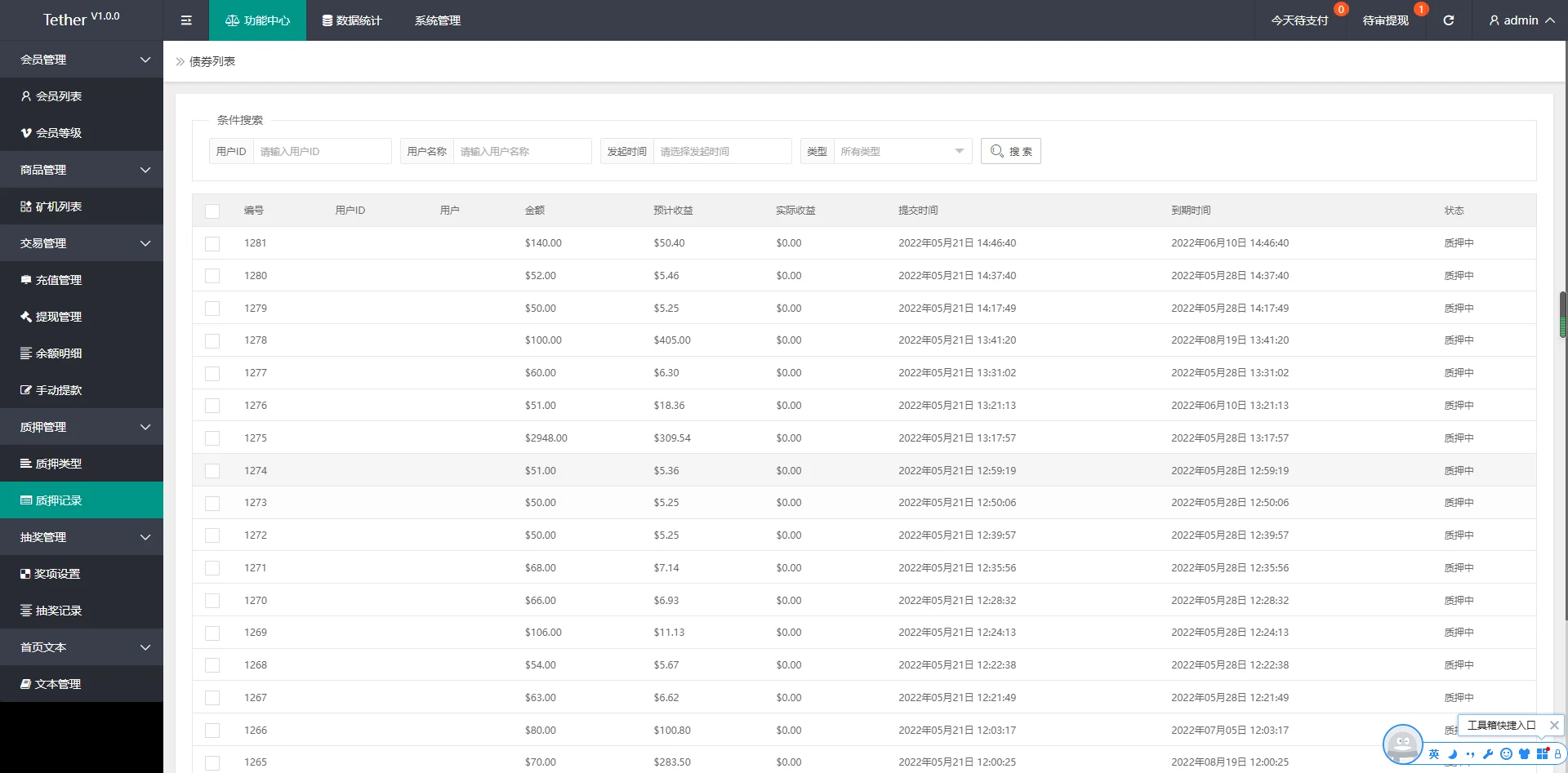Select the checkbox for row 1275

pyautogui.click(x=212, y=438)
